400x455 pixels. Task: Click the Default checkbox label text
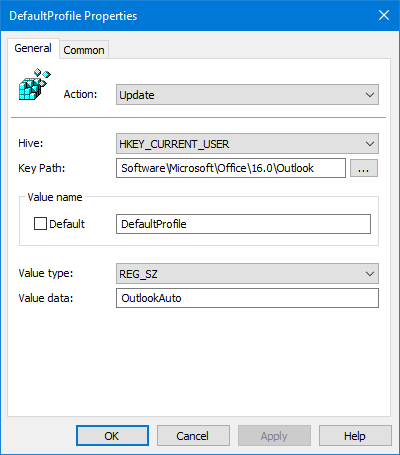click(x=67, y=224)
